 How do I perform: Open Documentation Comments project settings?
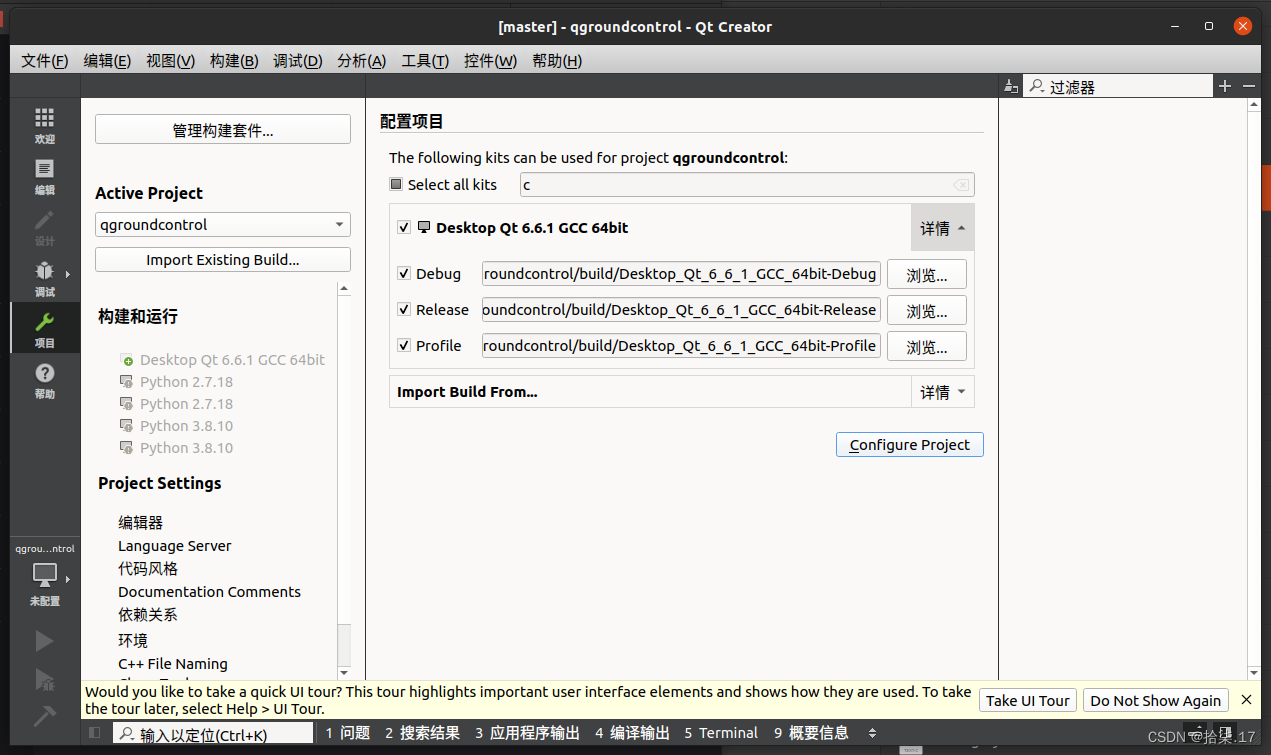pos(209,592)
